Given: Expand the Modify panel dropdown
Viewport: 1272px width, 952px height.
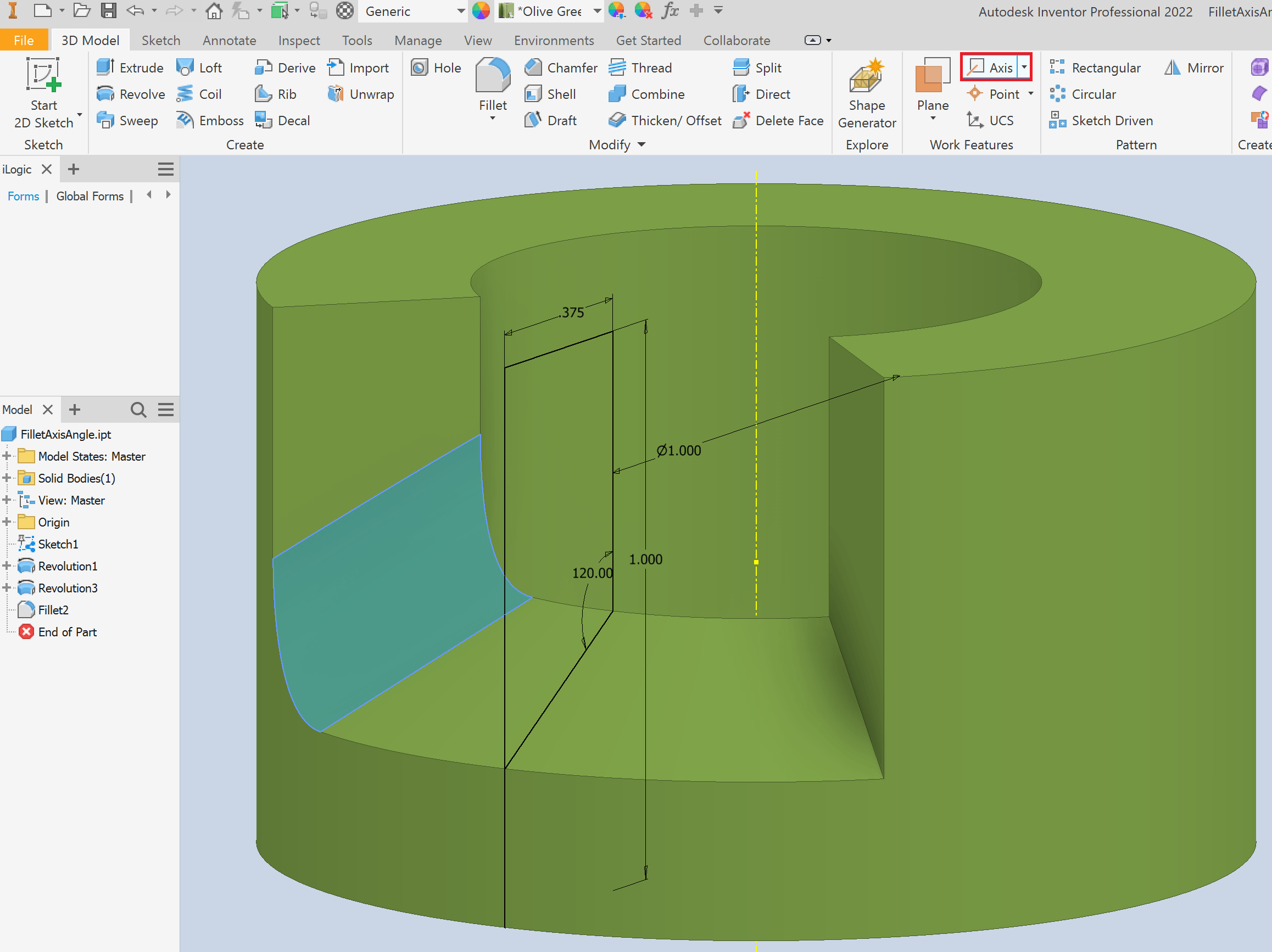Looking at the screenshot, I should [x=641, y=145].
